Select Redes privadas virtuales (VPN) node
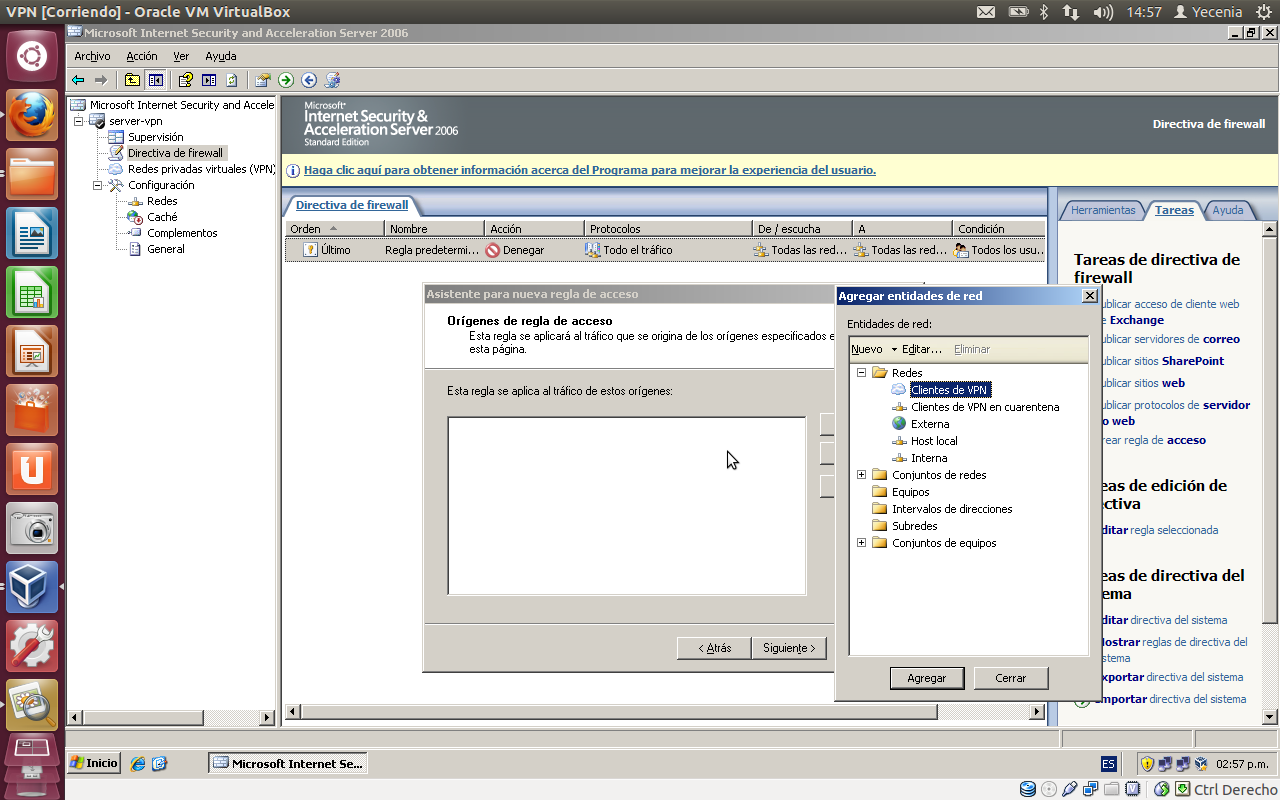The height and width of the screenshot is (800, 1280). pos(200,169)
